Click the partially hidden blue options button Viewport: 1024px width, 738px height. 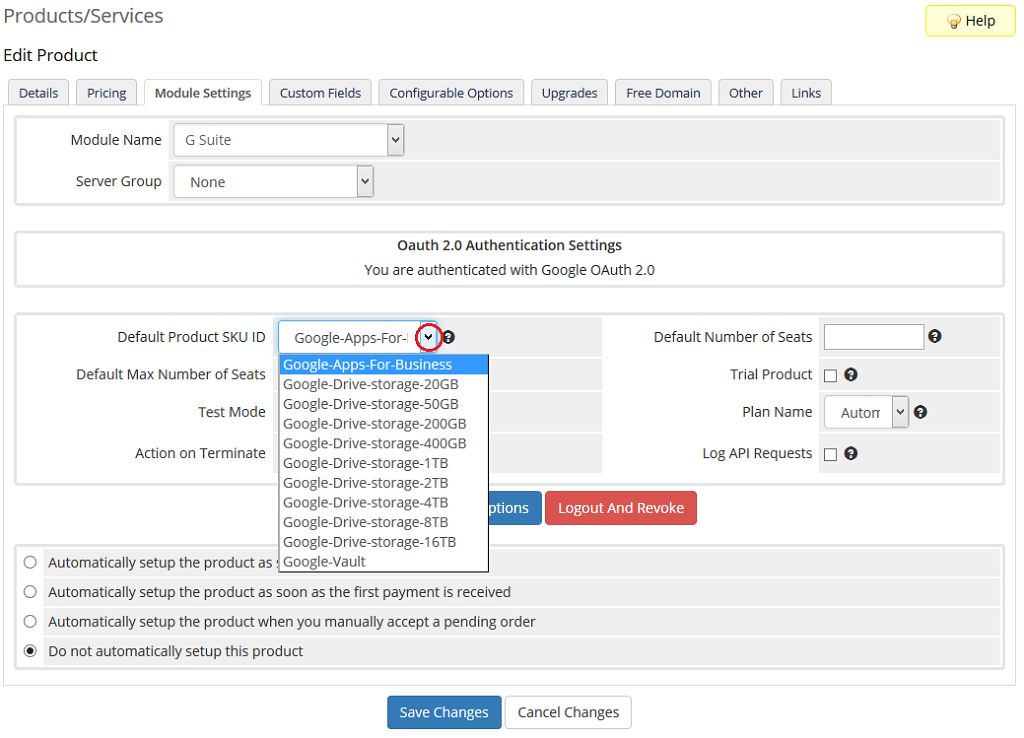pyautogui.click(x=515, y=508)
